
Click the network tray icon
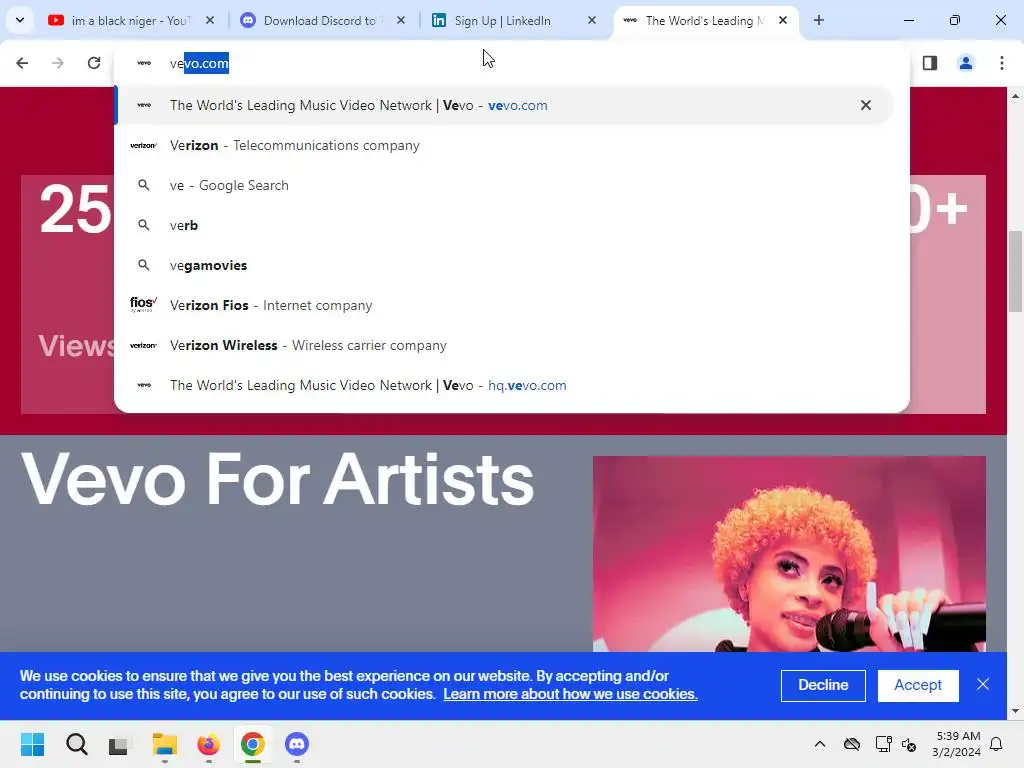coord(884,744)
